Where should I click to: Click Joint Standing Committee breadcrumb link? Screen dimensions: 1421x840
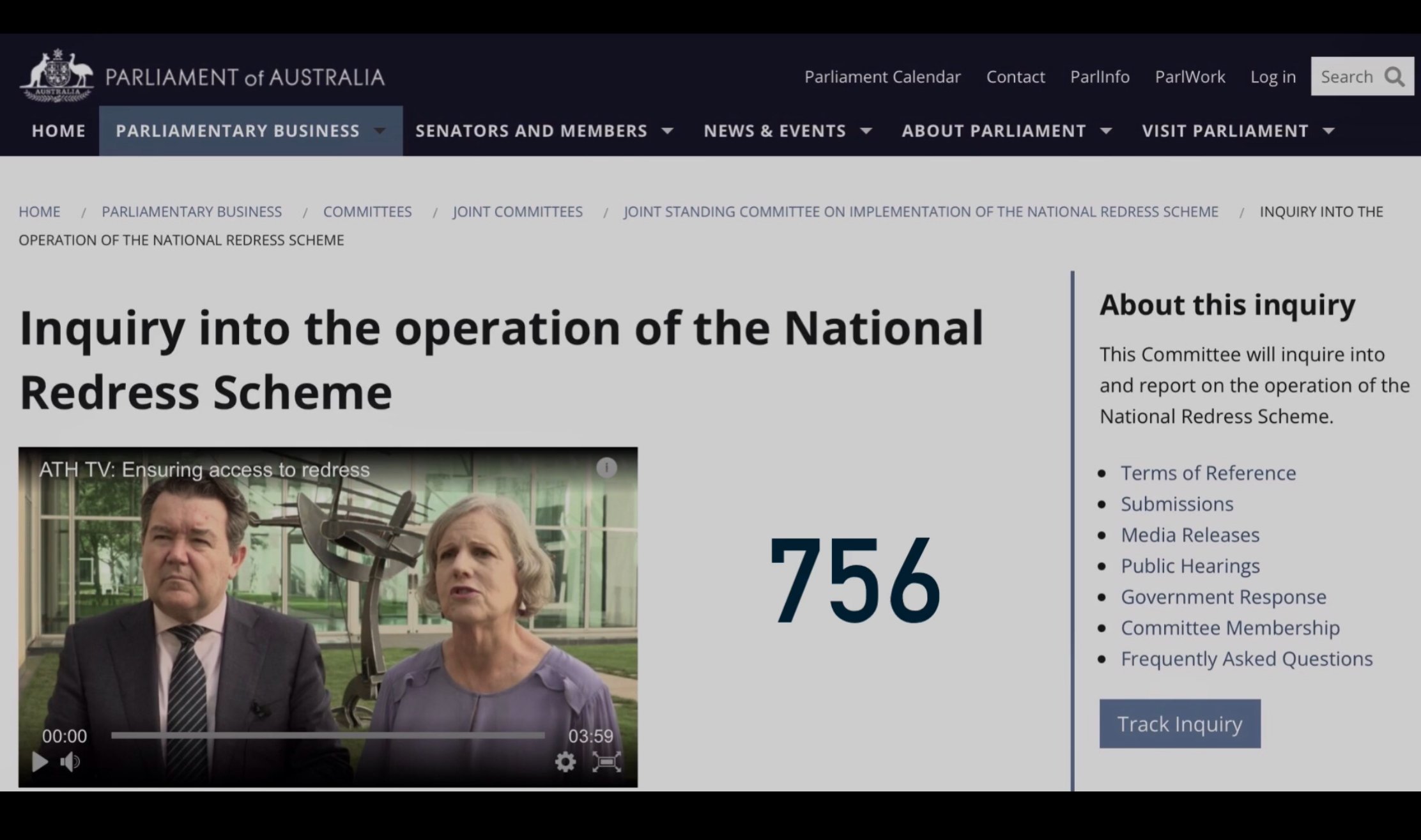[921, 211]
